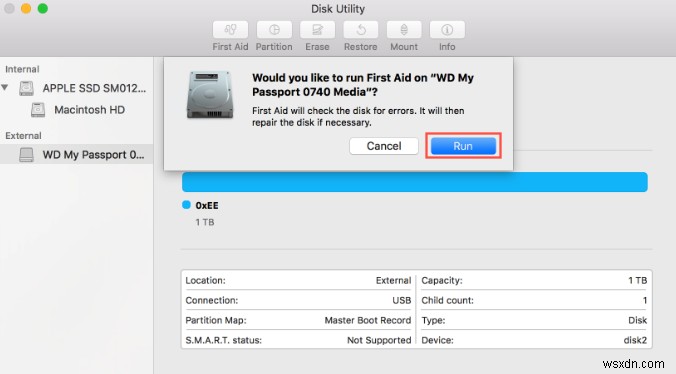The width and height of the screenshot is (676, 374).
Task: Click Connection value USB
Action: pos(402,300)
